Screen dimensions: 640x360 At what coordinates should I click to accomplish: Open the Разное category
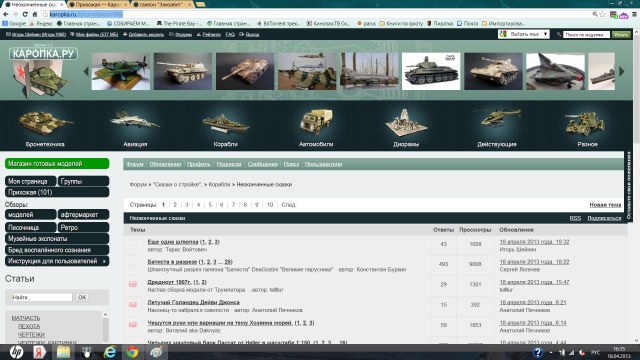pyautogui.click(x=587, y=129)
